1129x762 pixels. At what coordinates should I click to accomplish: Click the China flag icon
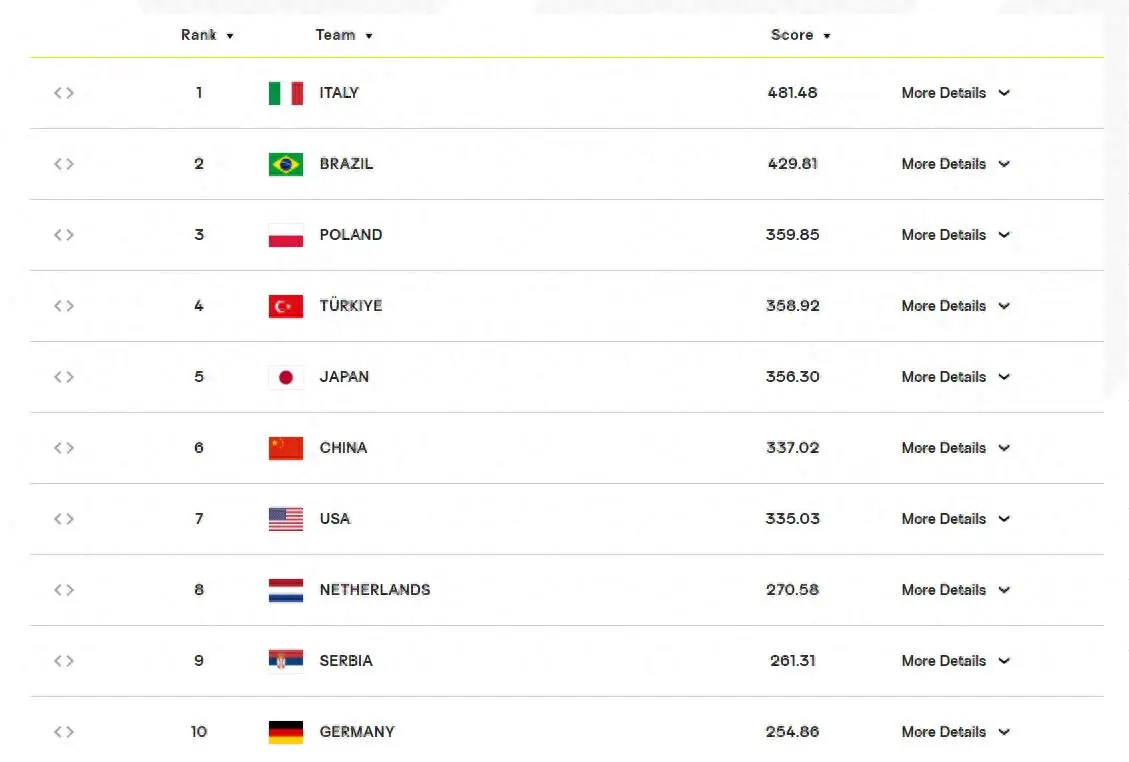286,448
